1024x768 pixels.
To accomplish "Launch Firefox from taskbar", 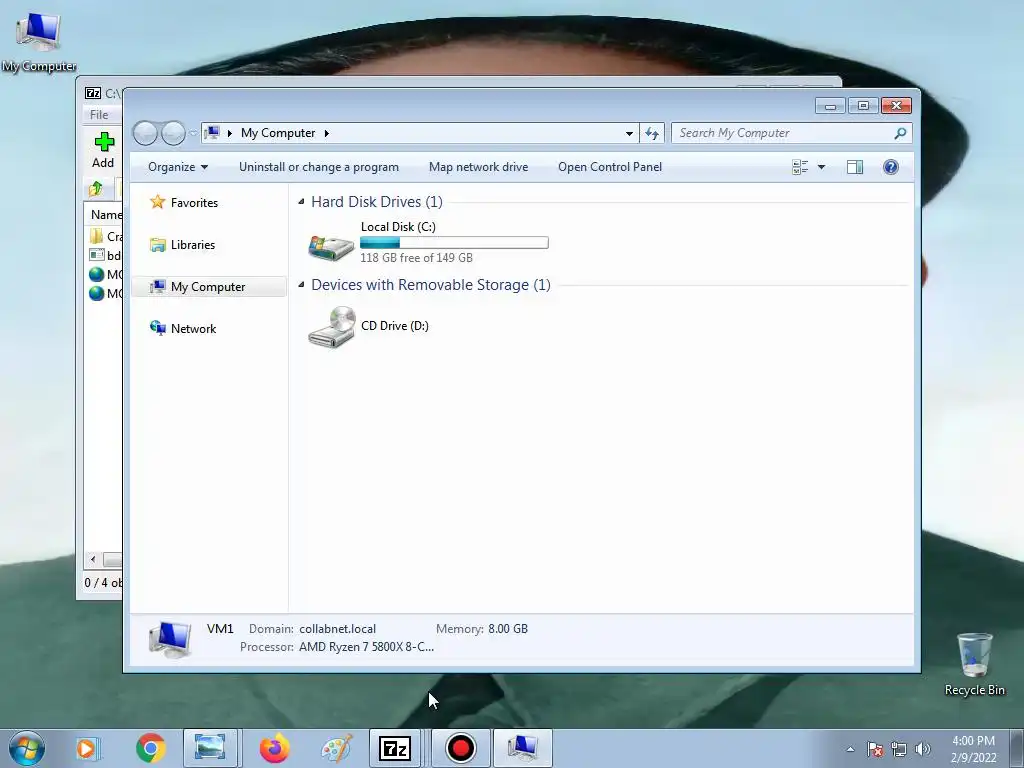I will 274,748.
